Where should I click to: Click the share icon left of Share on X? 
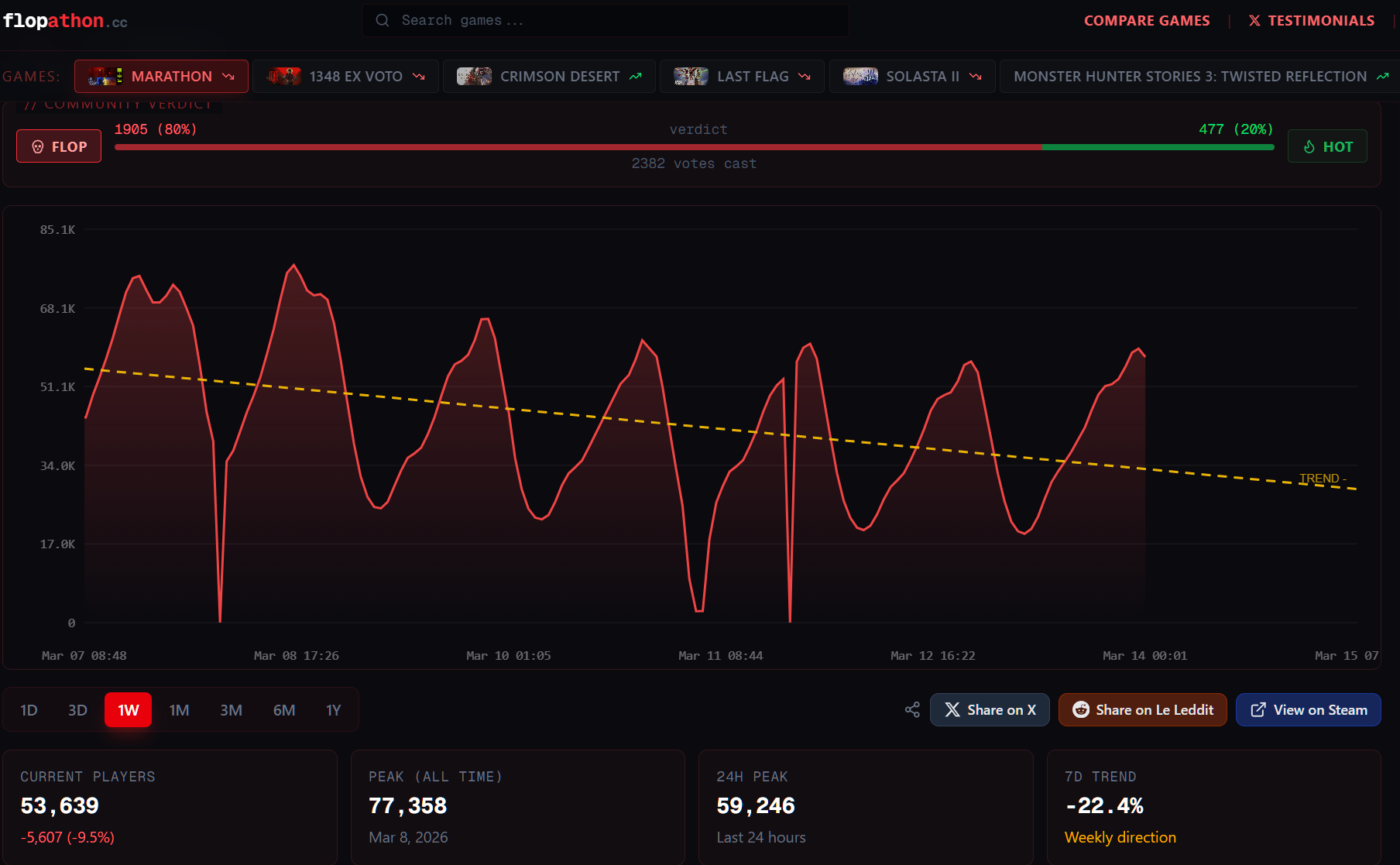tap(912, 710)
